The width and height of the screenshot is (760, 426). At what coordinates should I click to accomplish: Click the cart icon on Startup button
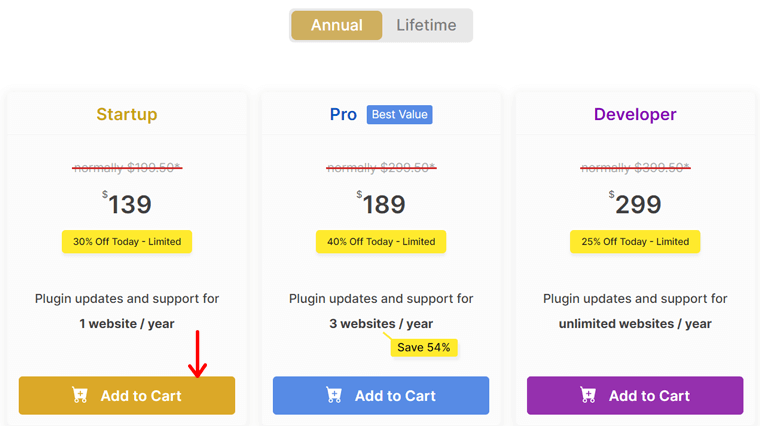[x=80, y=395]
